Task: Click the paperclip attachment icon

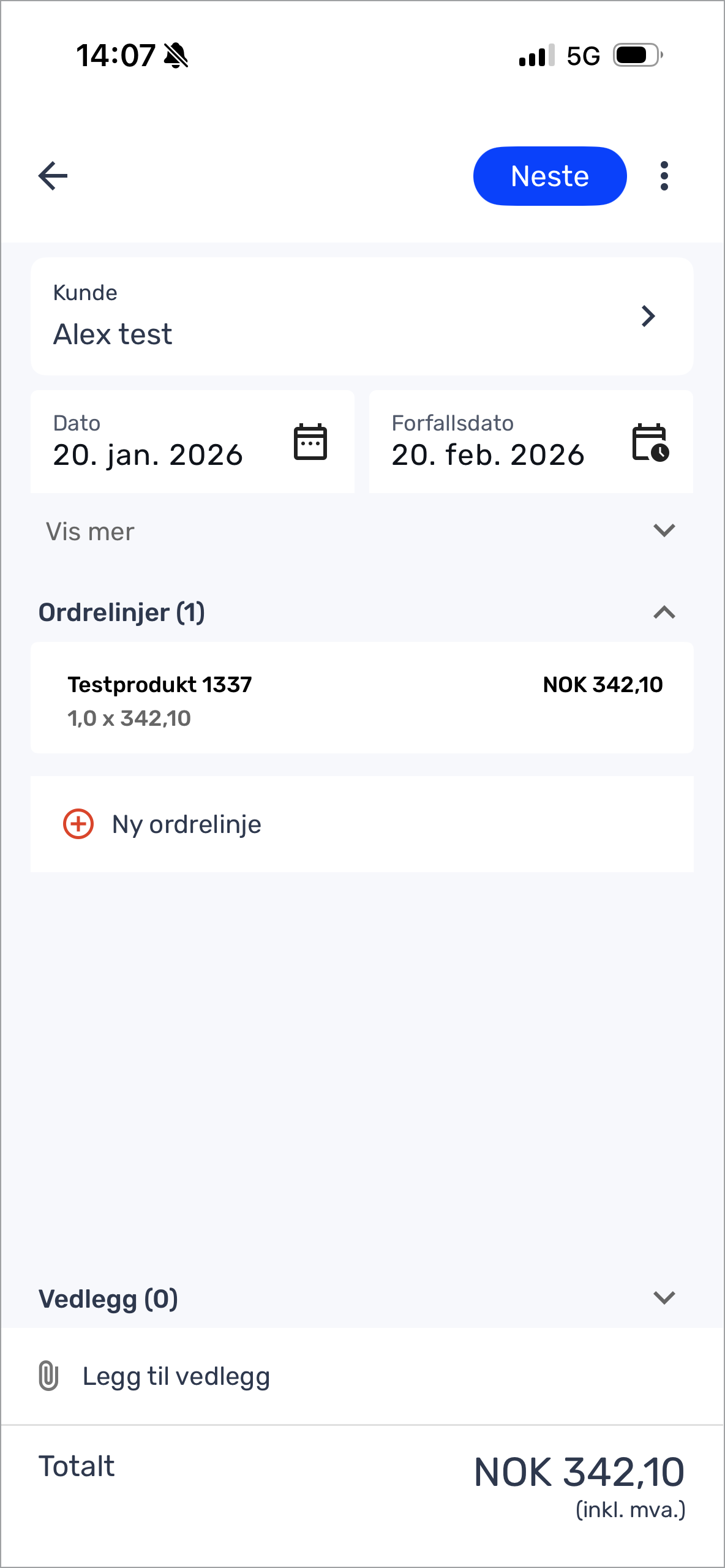Action: [x=48, y=1376]
